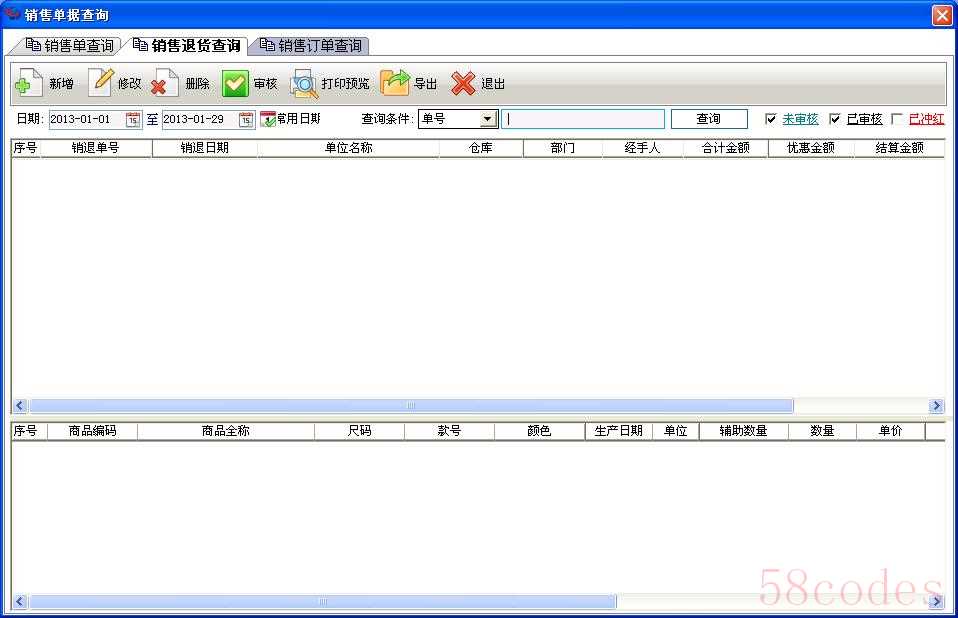Click the 导出 (Export) icon
Image resolution: width=958 pixels, height=618 pixels.
coord(395,83)
